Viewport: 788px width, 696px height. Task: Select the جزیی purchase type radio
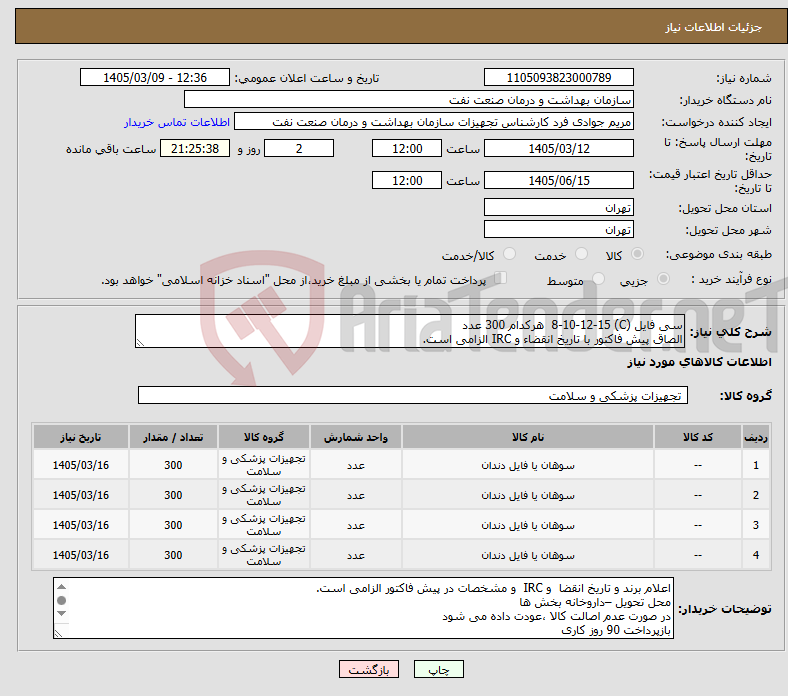pos(663,278)
